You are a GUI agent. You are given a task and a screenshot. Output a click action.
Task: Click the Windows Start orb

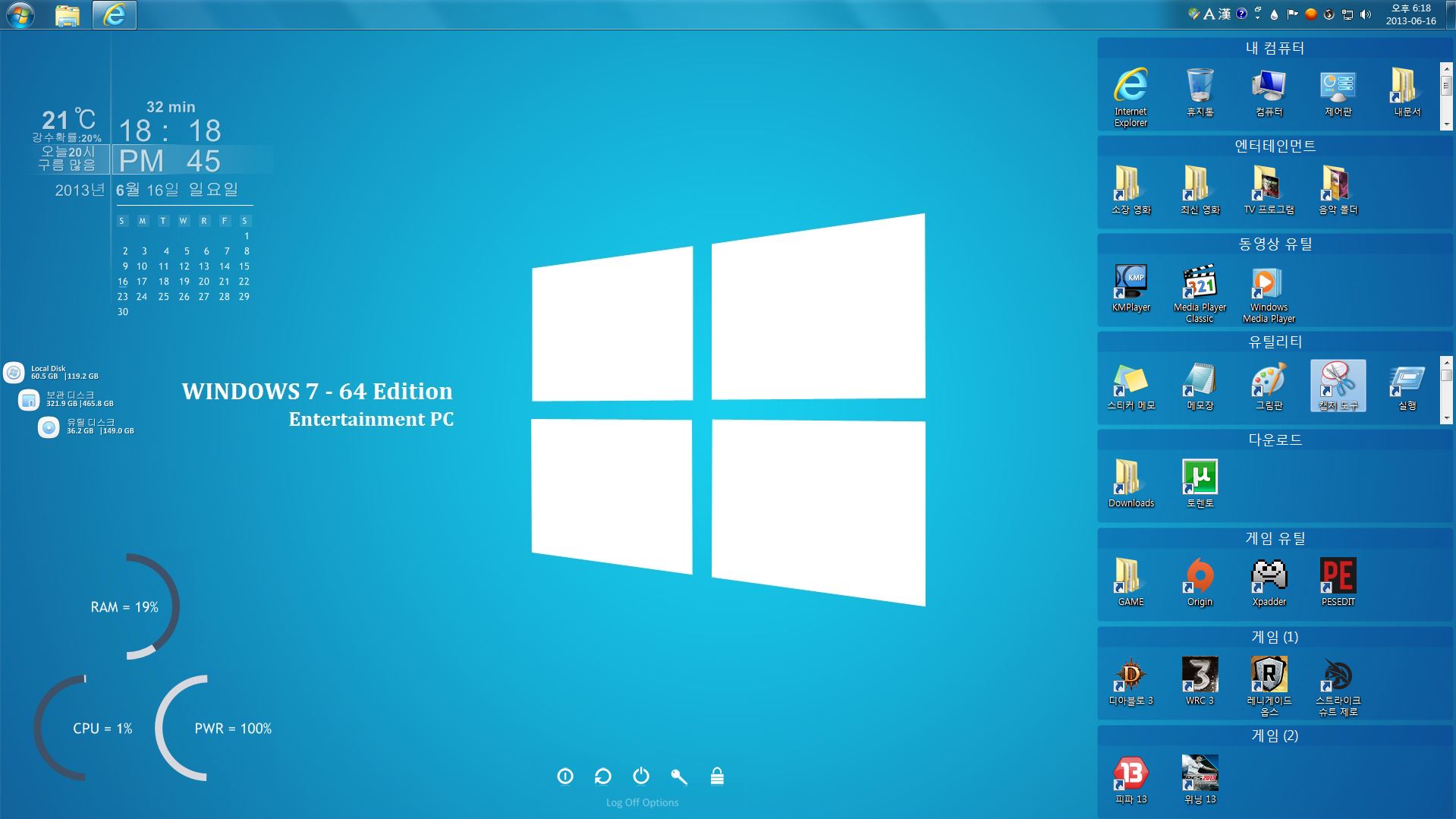click(x=20, y=14)
